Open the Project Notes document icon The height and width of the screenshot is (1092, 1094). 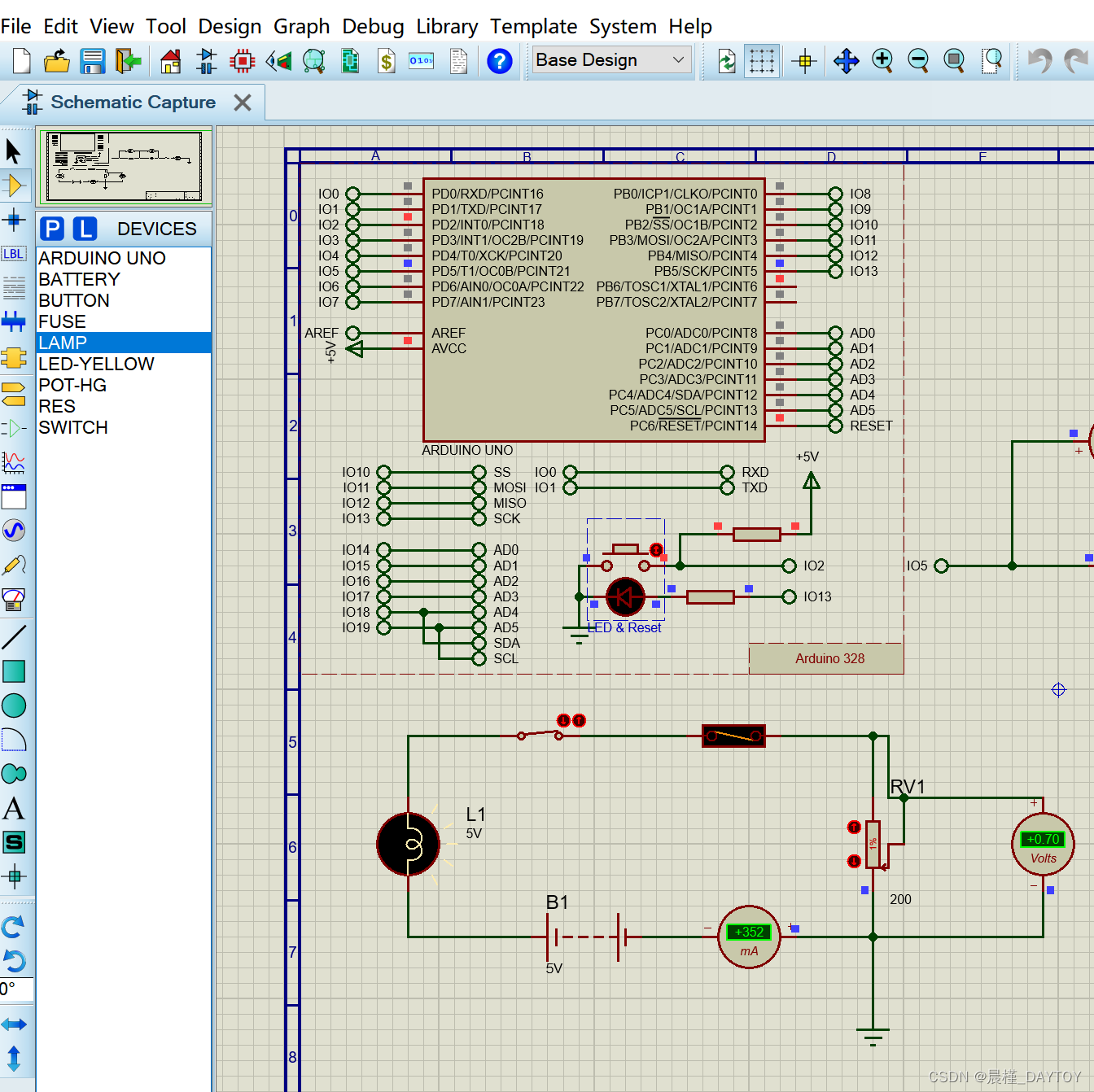coord(458,61)
